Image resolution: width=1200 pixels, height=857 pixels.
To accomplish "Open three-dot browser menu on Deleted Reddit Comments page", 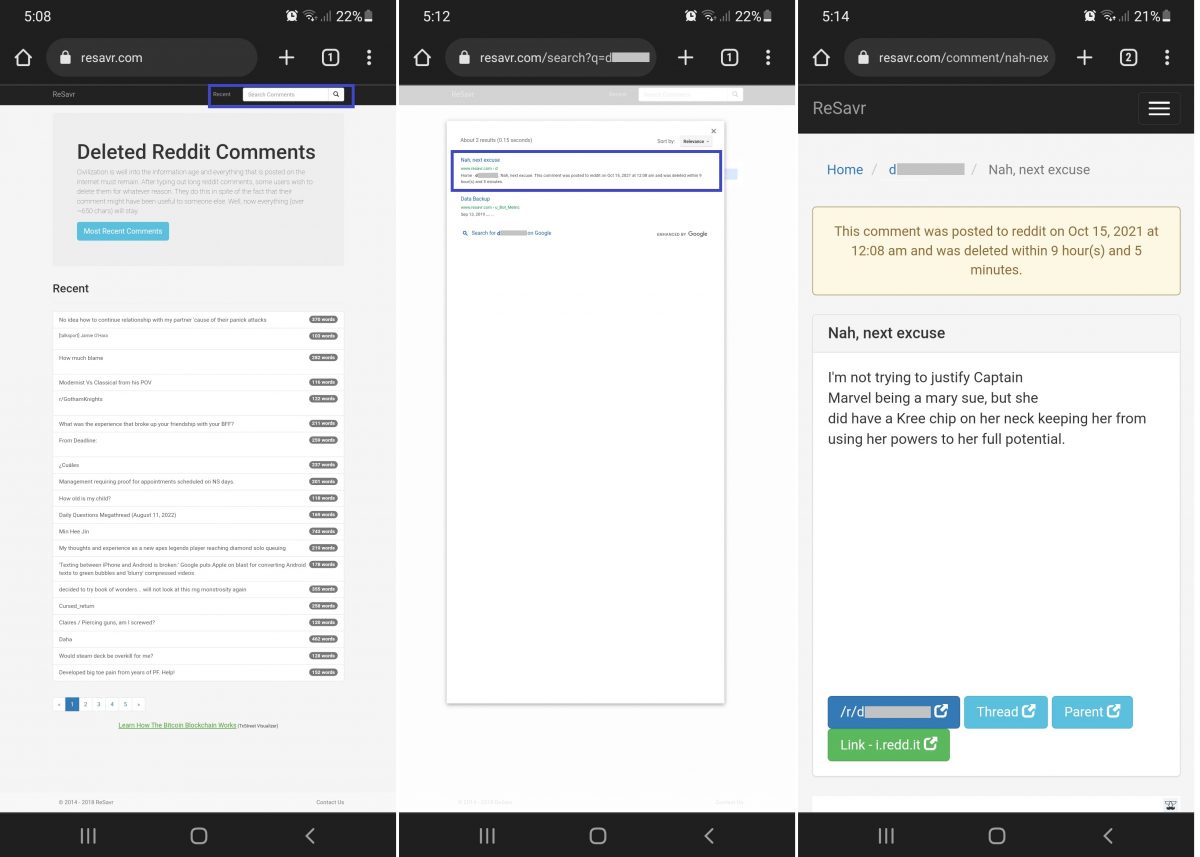I will [369, 58].
